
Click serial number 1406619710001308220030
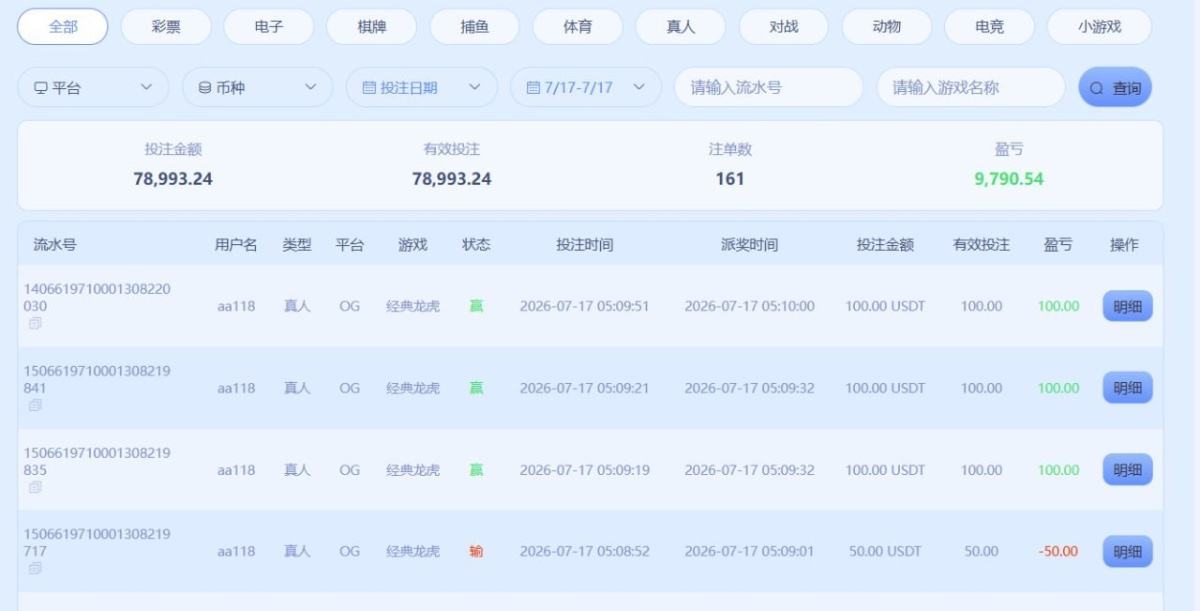[97, 297]
